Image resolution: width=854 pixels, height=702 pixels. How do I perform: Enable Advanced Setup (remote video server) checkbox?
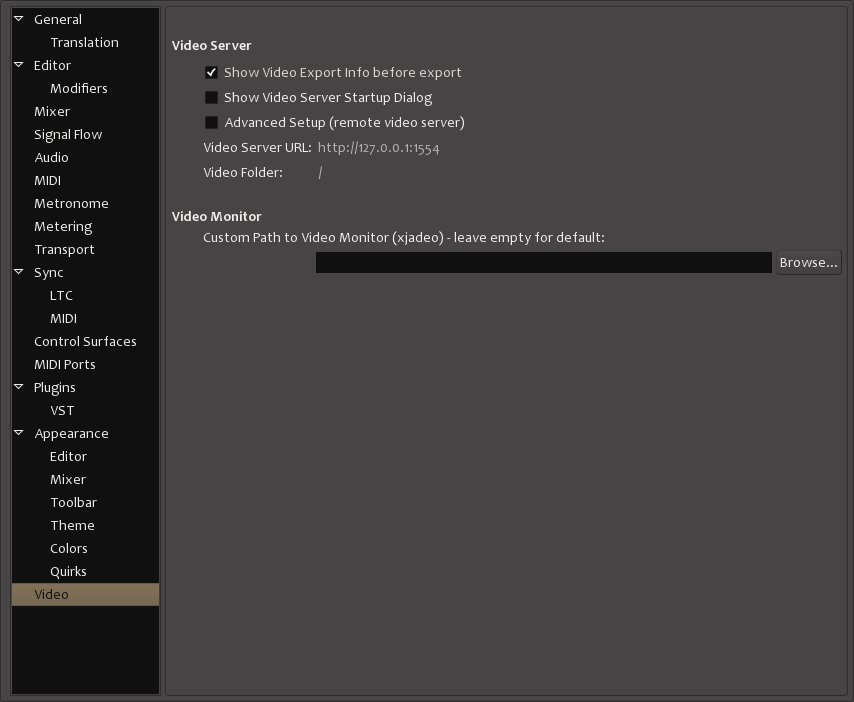click(x=211, y=123)
